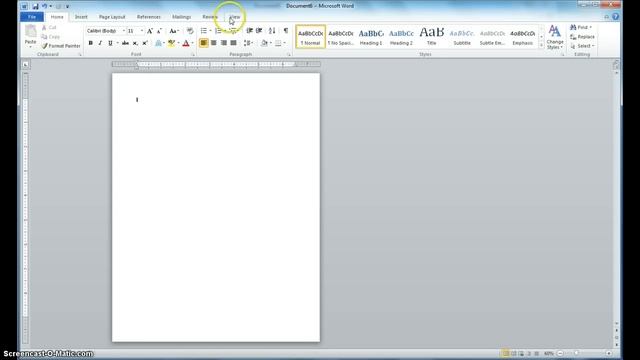Apply text highlight color
The width and height of the screenshot is (640, 360).
pyautogui.click(x=171, y=43)
